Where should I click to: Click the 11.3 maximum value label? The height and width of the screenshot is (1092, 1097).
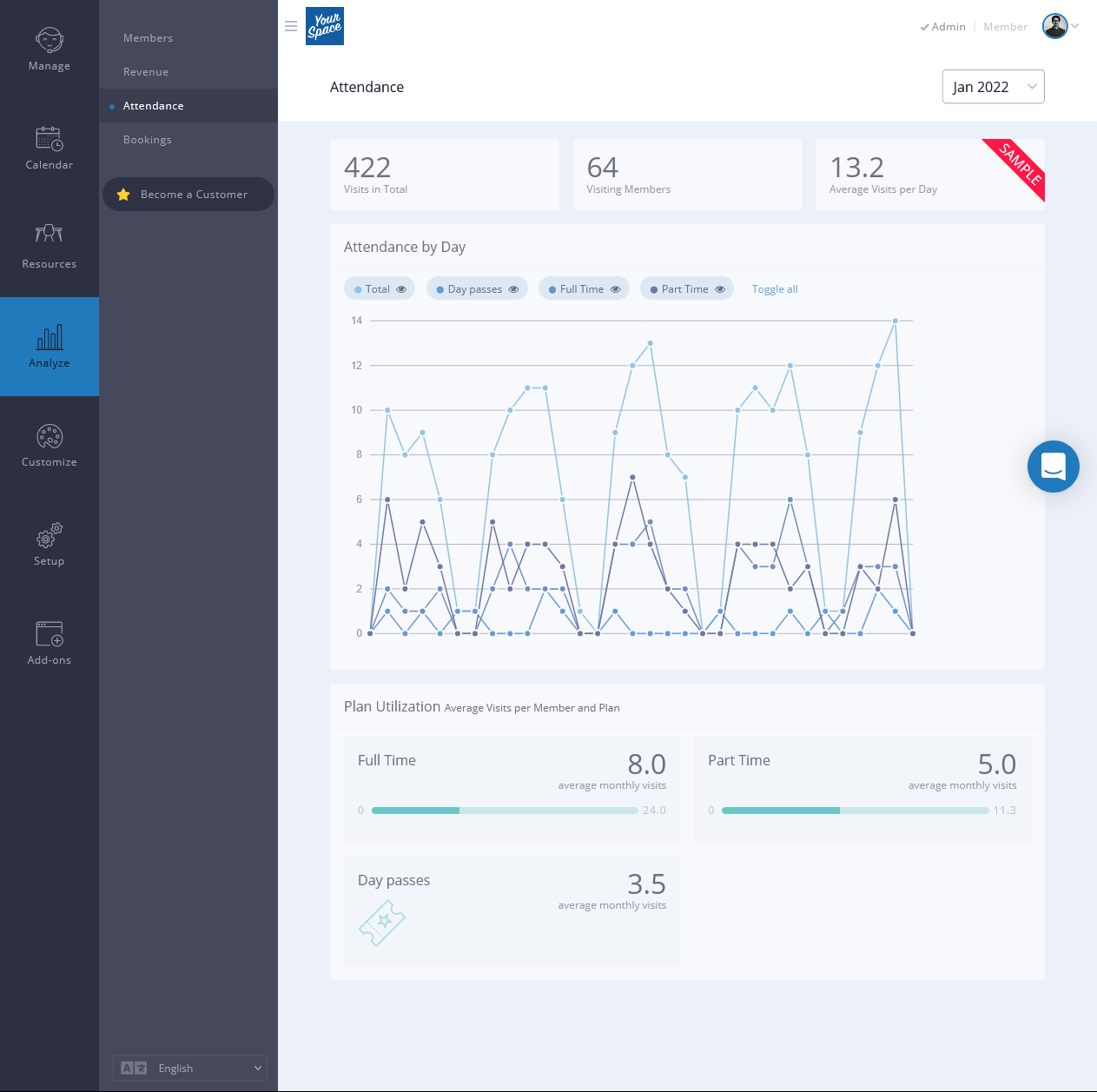click(x=1005, y=811)
